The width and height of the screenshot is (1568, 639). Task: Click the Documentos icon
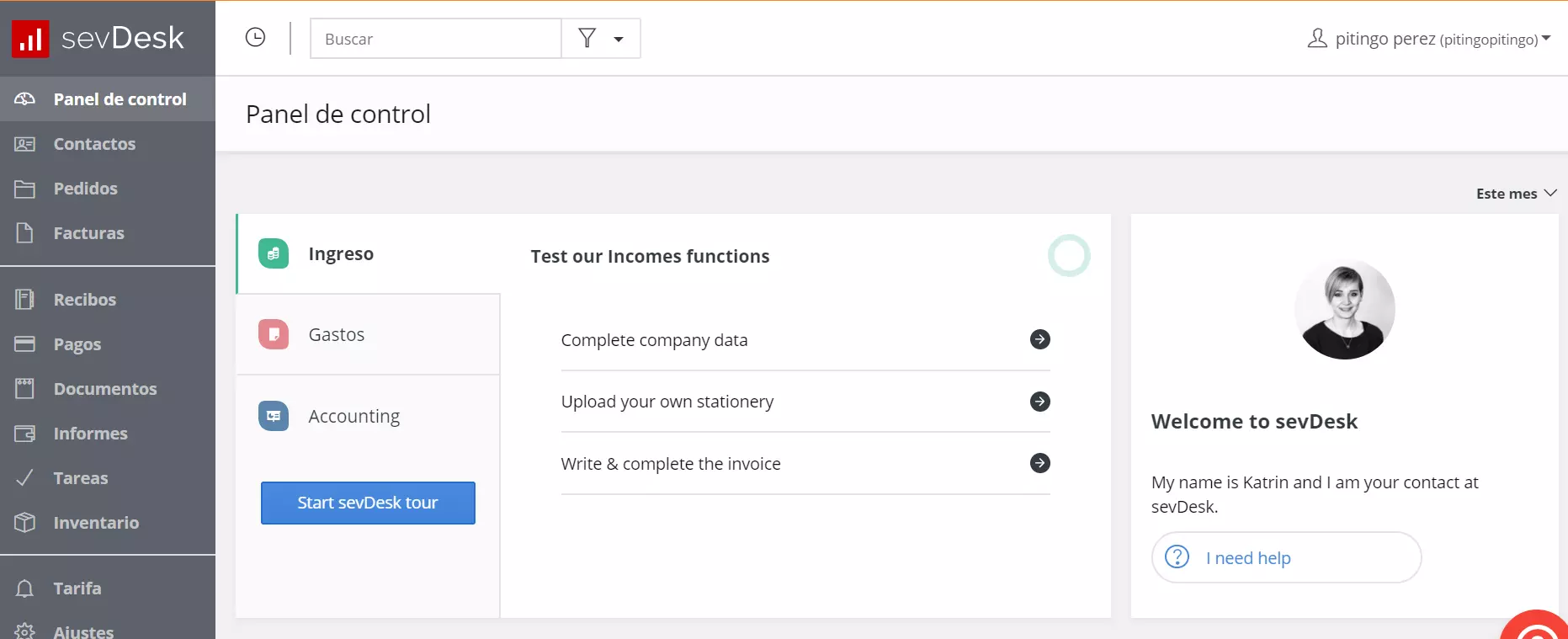pyautogui.click(x=25, y=389)
